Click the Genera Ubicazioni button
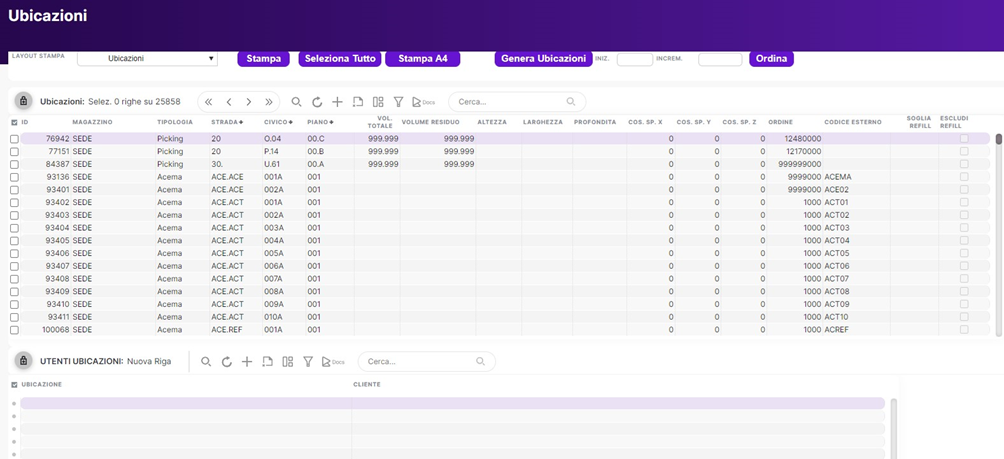The image size is (1004, 459). [x=543, y=59]
